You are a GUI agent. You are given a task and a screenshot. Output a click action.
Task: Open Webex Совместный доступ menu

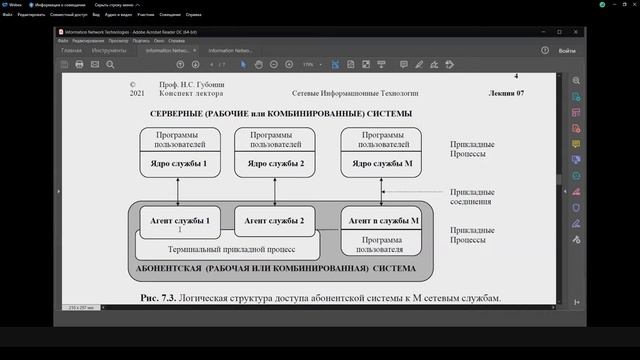tap(69, 15)
